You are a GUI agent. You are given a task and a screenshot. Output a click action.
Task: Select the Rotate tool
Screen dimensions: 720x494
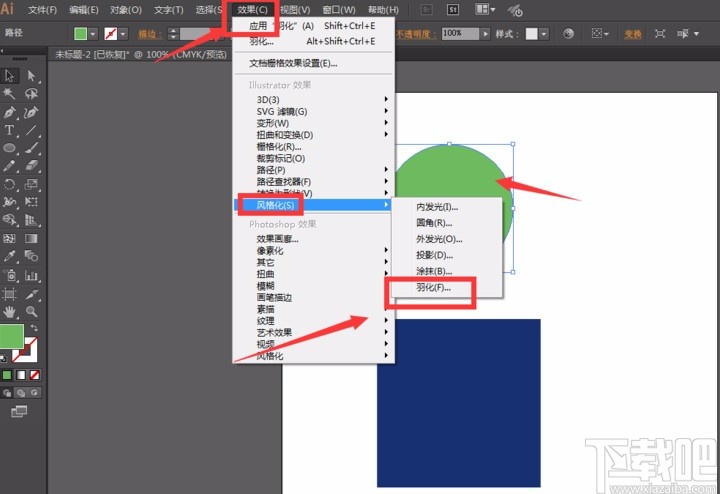point(9,185)
